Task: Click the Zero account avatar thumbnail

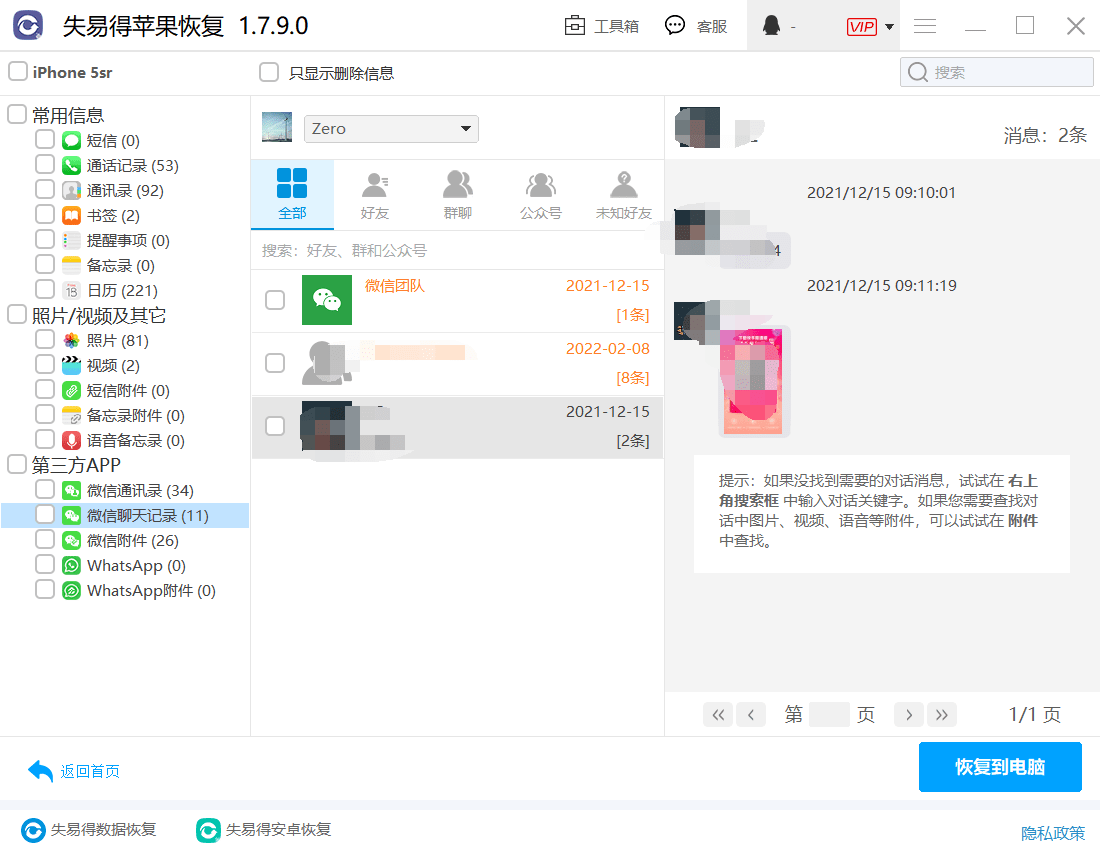Action: [277, 128]
